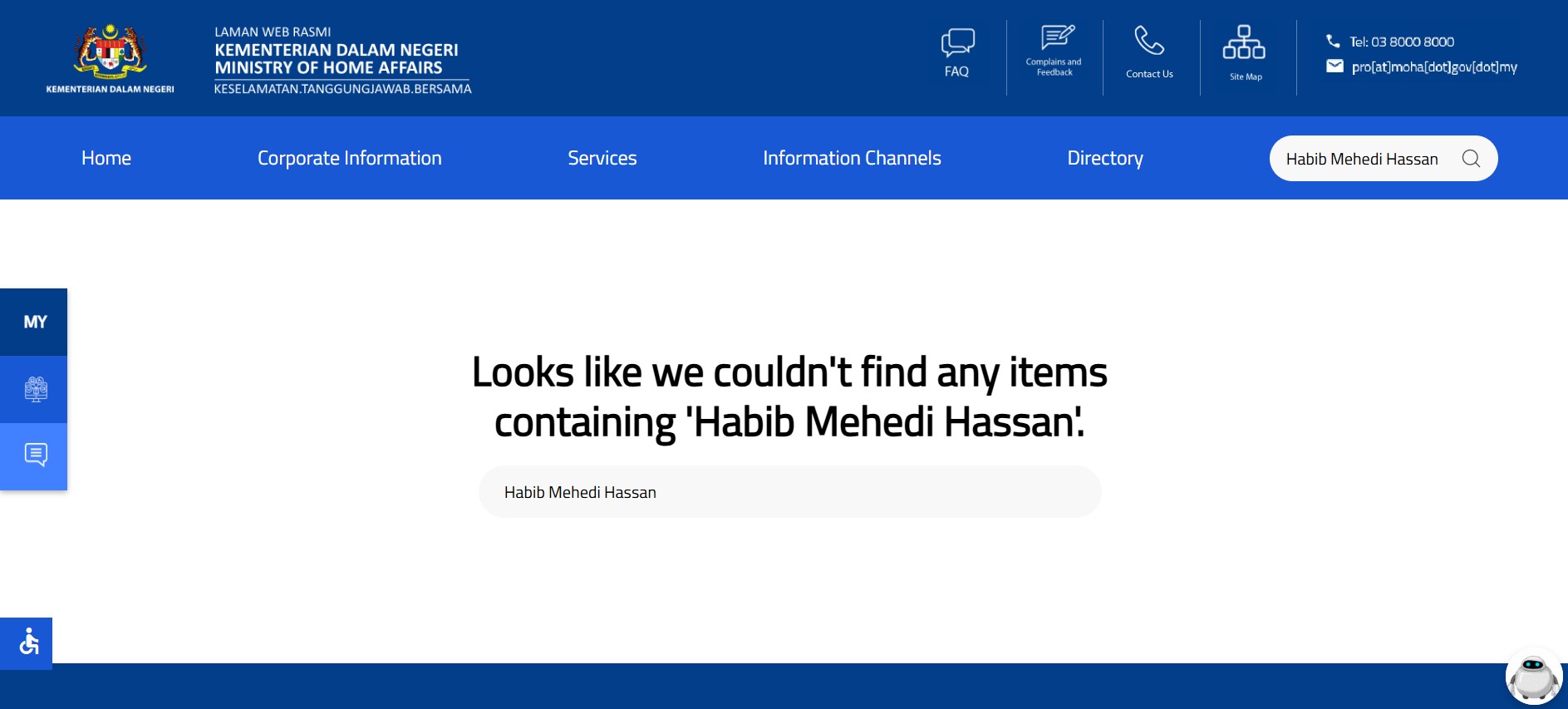Open the Site Map icon
This screenshot has height=709, width=1568.
coord(1244,42)
